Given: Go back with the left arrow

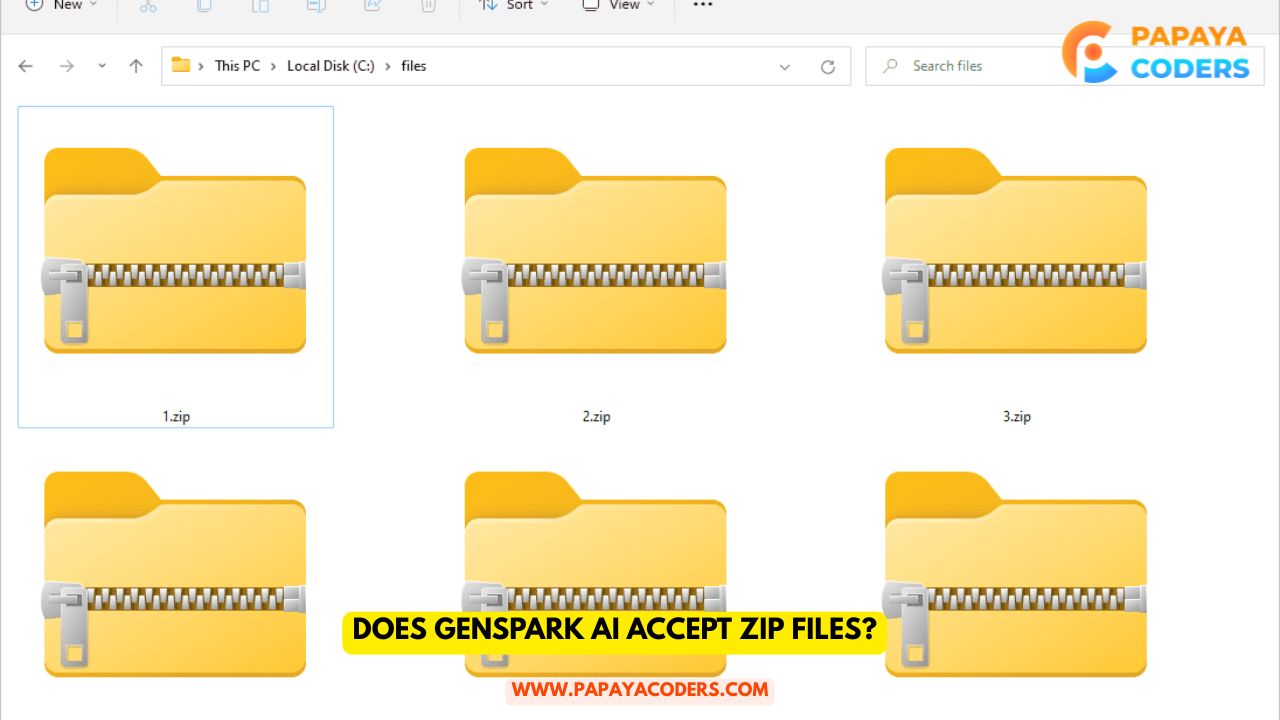Looking at the screenshot, I should coord(26,66).
